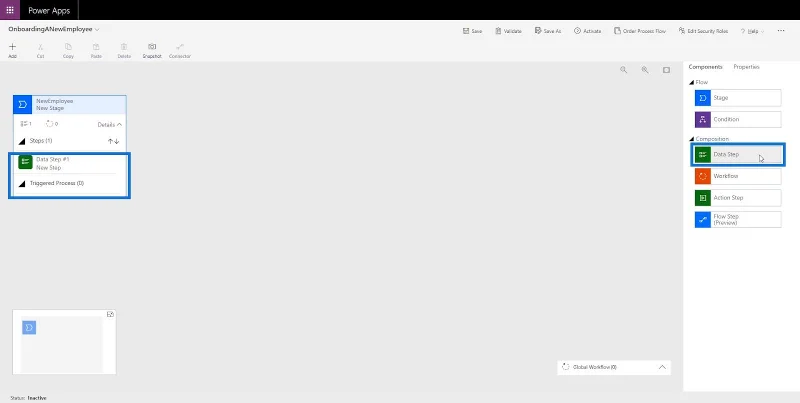Image resolution: width=800 pixels, height=403 pixels.
Task: Zoom in the canvas
Action: point(645,70)
